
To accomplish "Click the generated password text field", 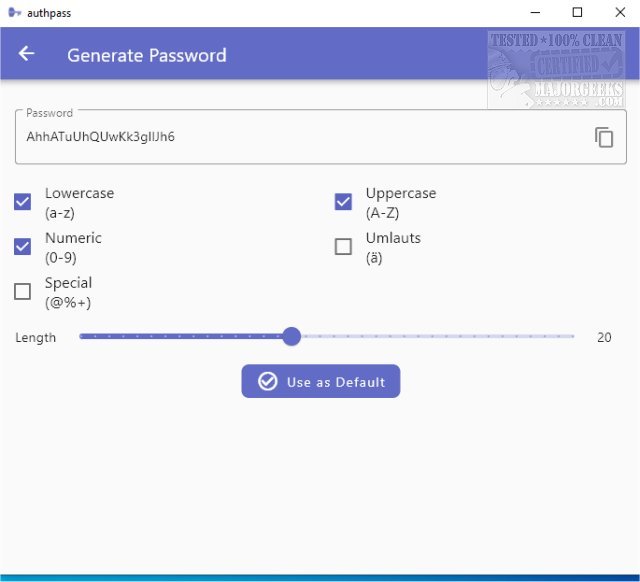I will pyautogui.click(x=300, y=137).
